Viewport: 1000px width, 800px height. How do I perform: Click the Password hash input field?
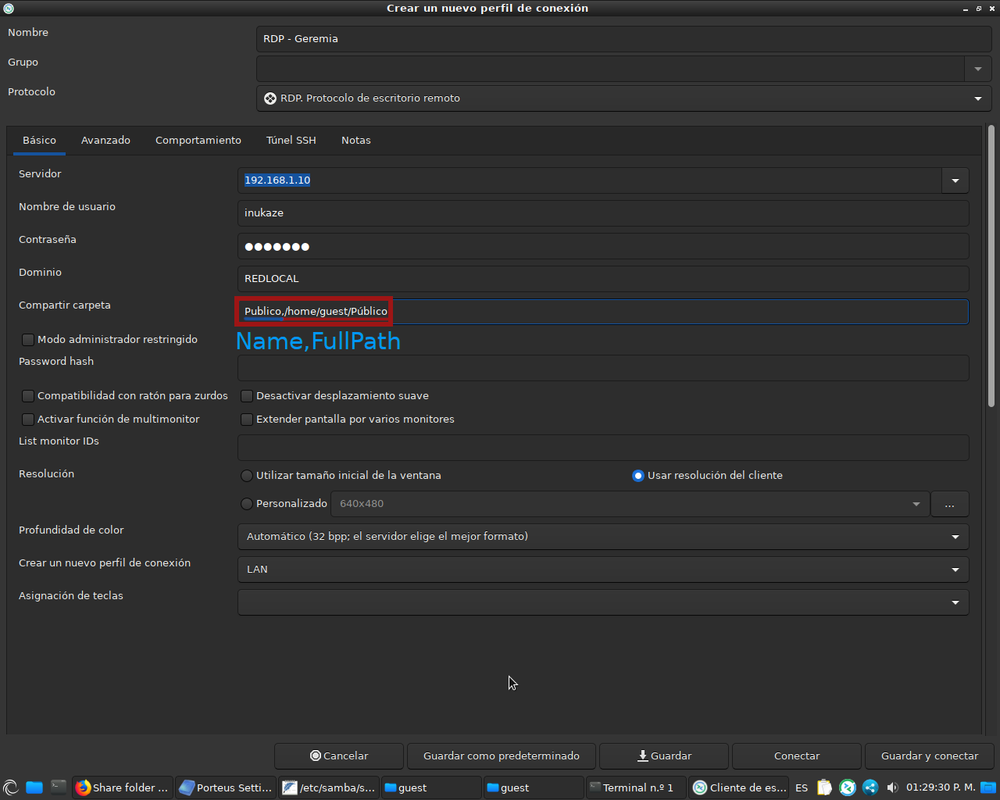603,368
